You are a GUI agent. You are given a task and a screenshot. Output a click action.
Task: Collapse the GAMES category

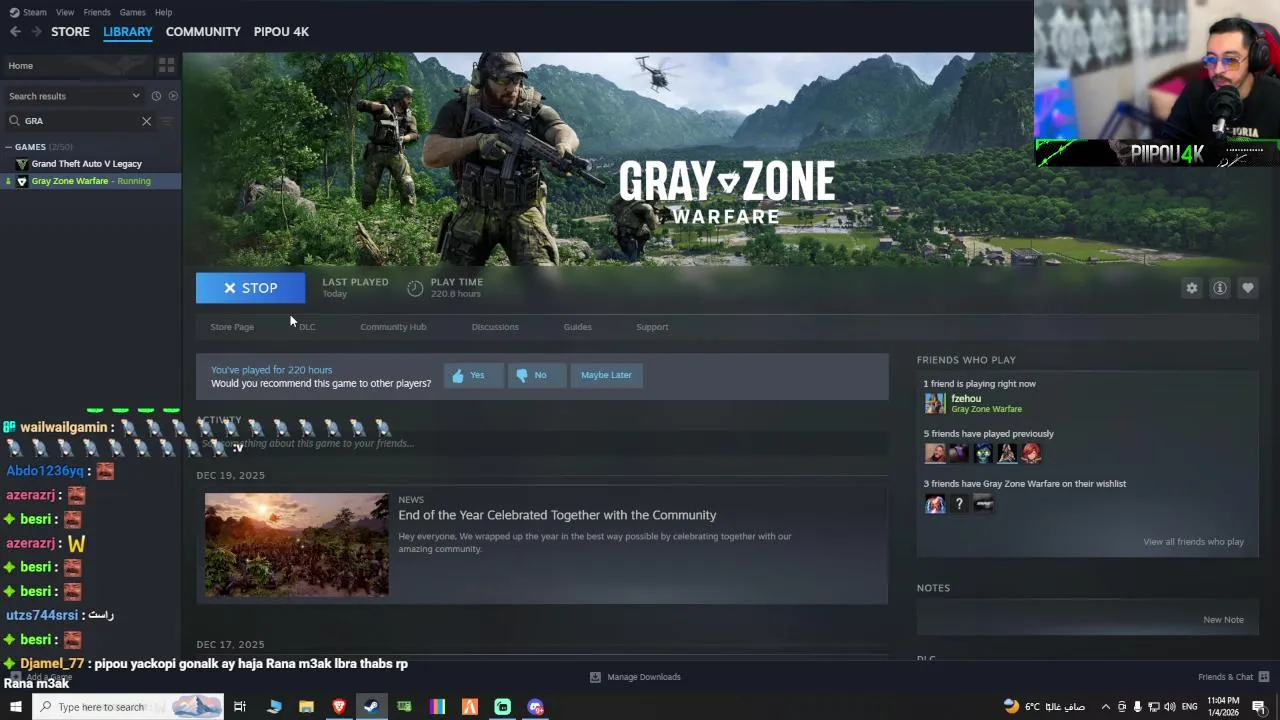click(x=8, y=147)
